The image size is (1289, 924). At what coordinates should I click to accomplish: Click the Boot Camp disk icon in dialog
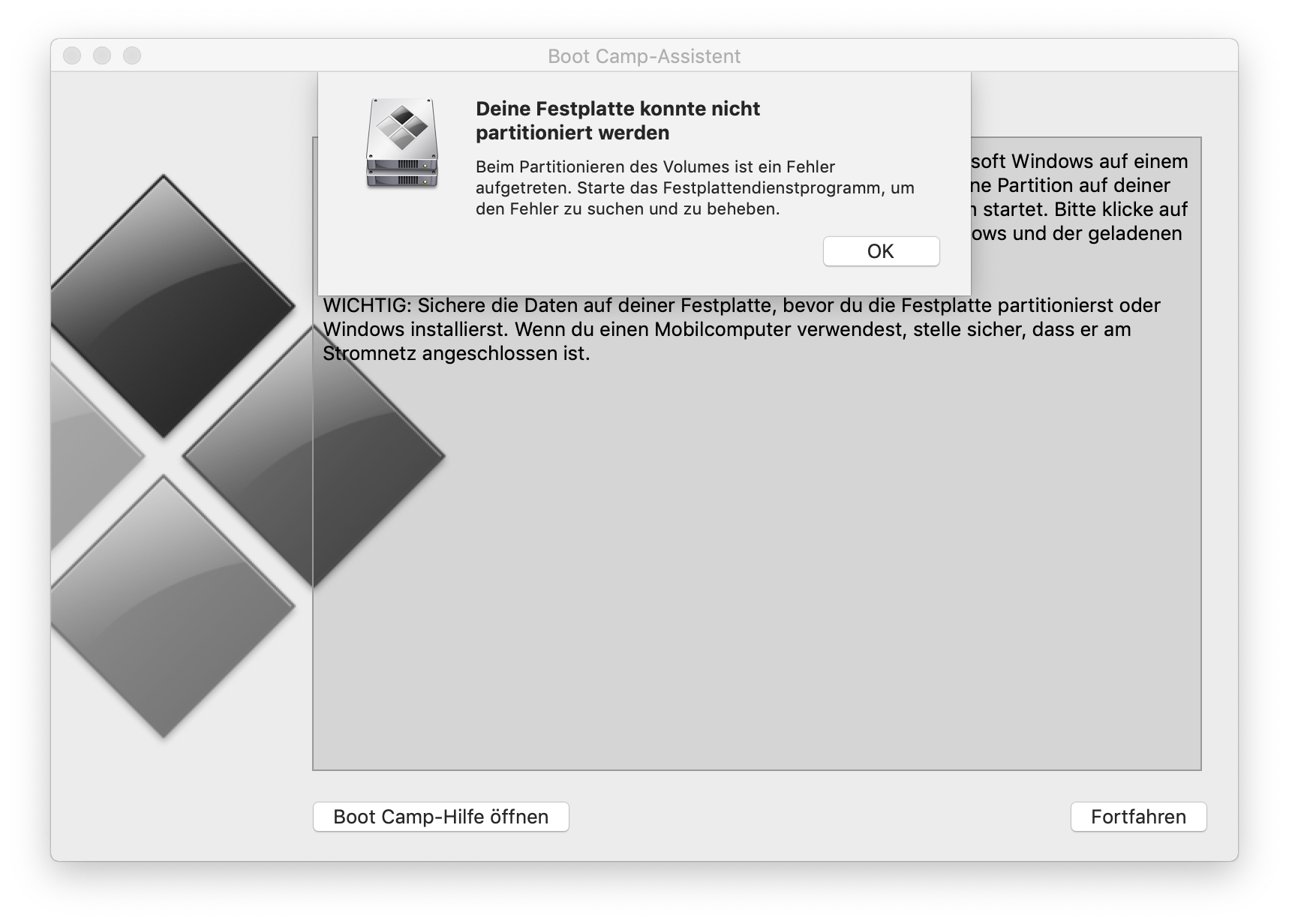coord(402,143)
